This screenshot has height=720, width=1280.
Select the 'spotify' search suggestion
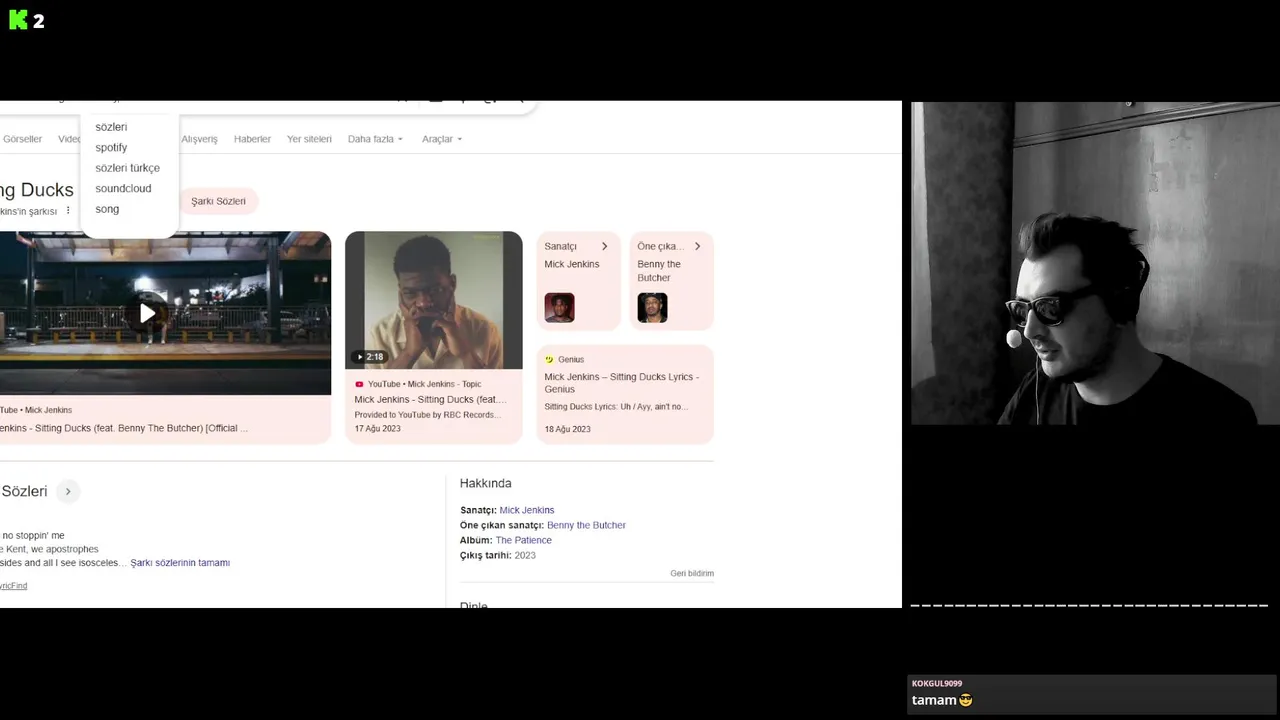(111, 148)
